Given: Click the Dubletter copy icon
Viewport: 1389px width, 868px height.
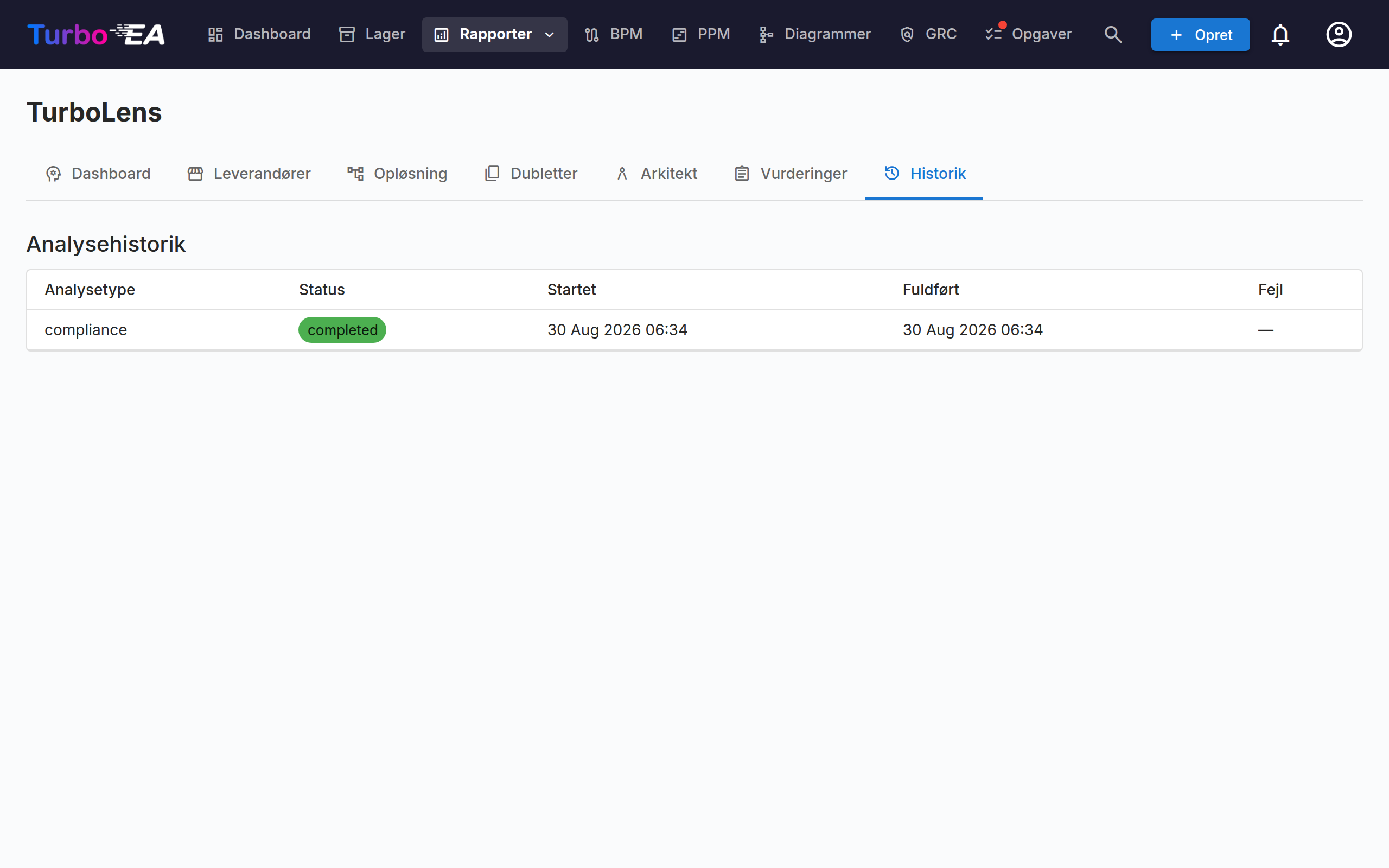Looking at the screenshot, I should point(492,174).
